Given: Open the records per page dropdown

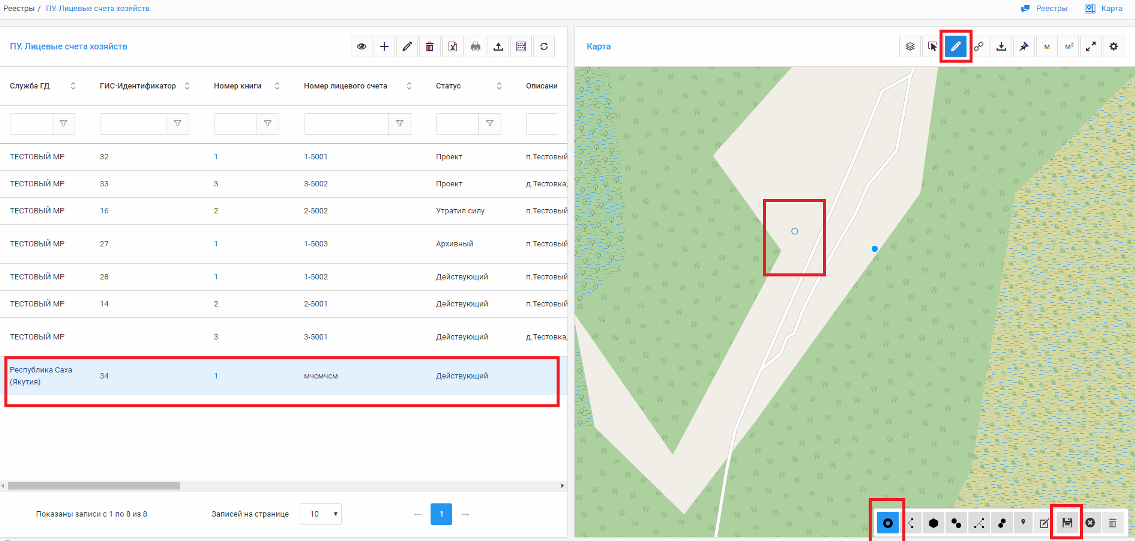Looking at the screenshot, I should (321, 514).
